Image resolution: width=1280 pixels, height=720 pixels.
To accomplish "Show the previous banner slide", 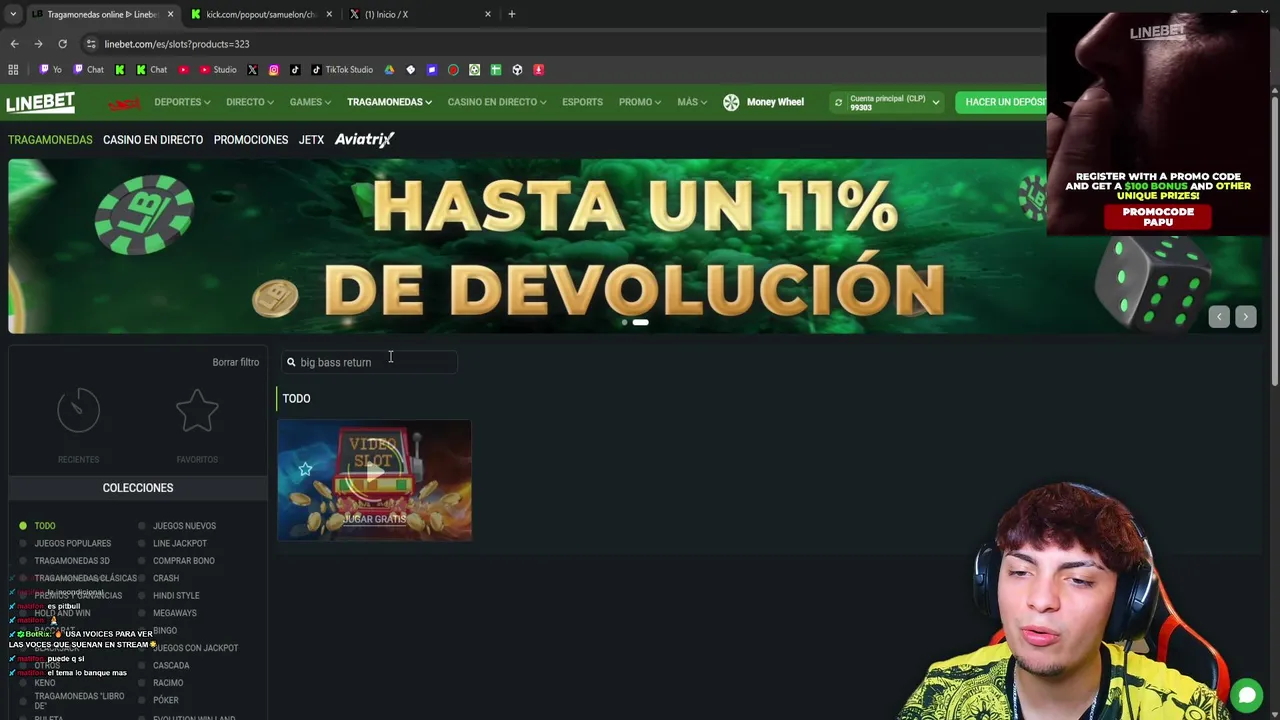I will [x=1218, y=317].
